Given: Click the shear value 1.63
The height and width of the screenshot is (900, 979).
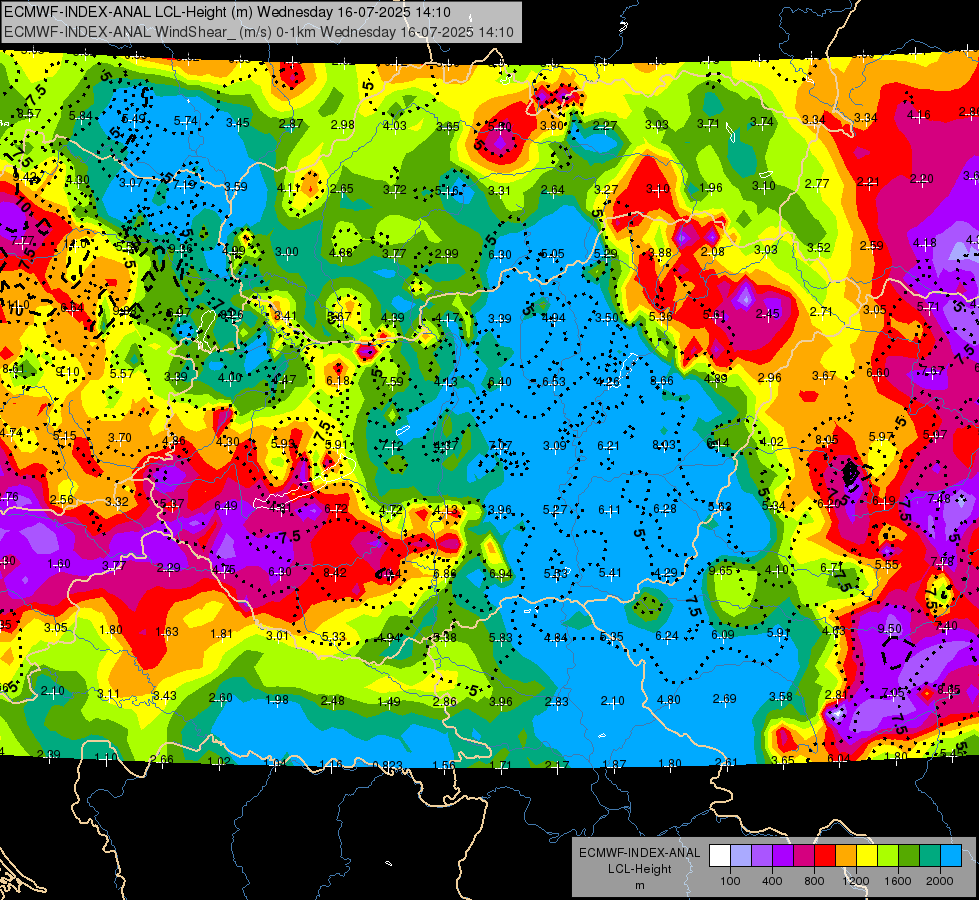Looking at the screenshot, I should 167,631.
